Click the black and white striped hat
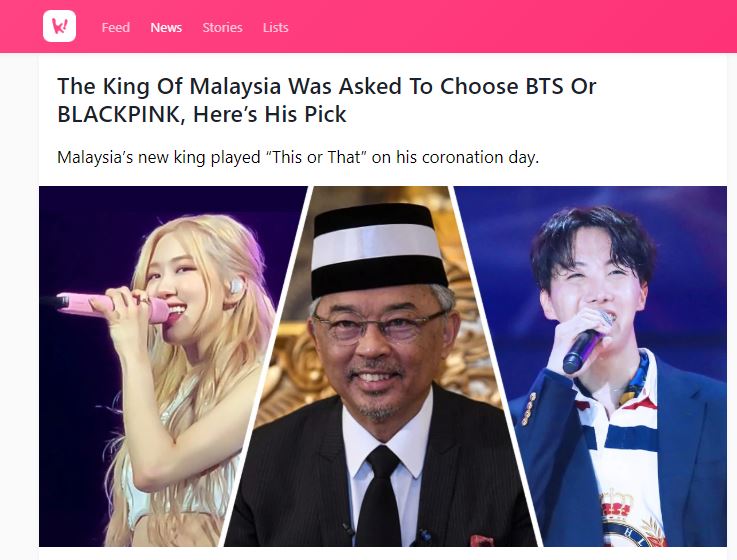The height and width of the screenshot is (560, 737). [x=377, y=250]
